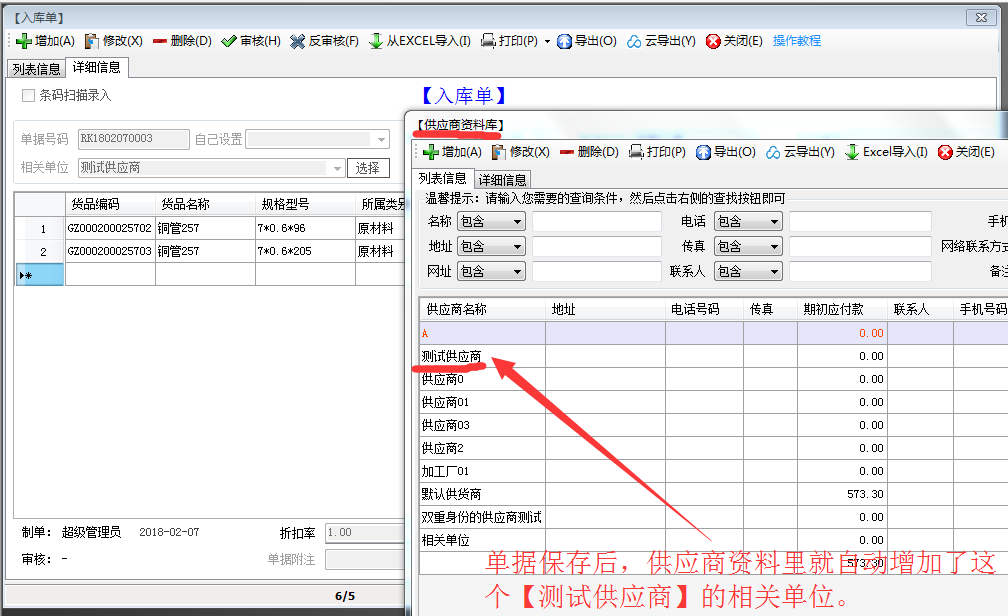Click 导出(O) export icon in supplier window
Image resolution: width=1008 pixels, height=616 pixels.
point(703,152)
